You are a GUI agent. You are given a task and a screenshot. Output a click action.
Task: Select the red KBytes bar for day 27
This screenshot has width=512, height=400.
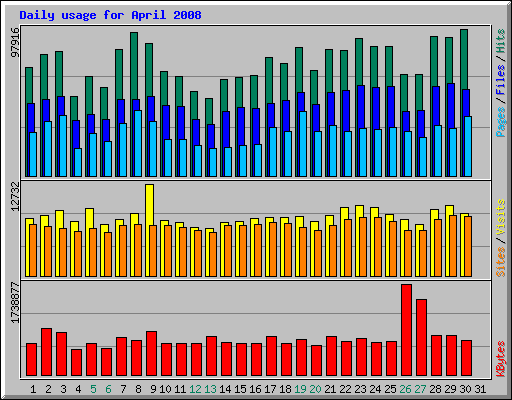pyautogui.click(x=422, y=338)
